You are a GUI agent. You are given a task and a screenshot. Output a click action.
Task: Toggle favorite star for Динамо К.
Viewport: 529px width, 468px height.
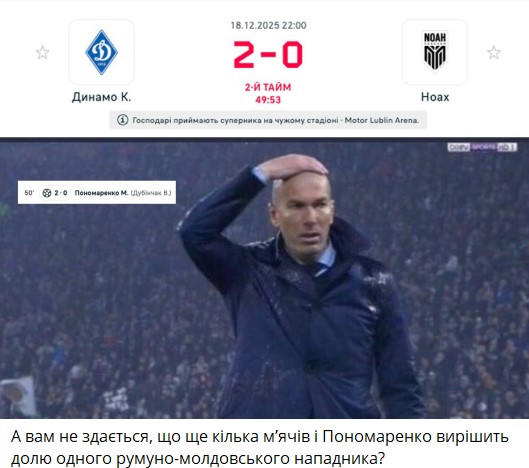pos(43,52)
